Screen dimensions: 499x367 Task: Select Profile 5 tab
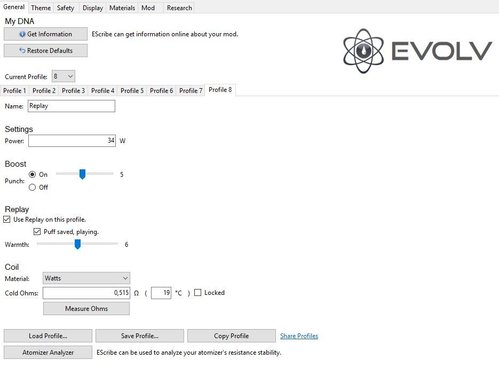pos(132,90)
